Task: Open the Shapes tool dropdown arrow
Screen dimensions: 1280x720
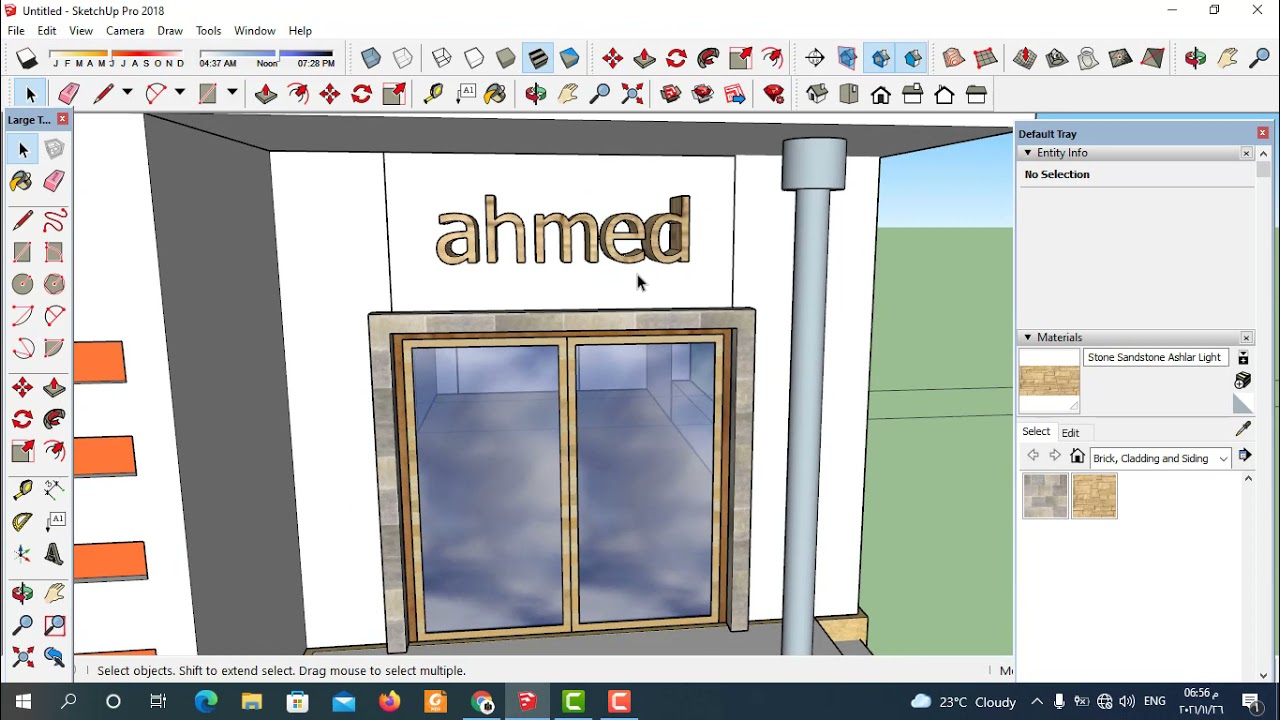Action: 232,93
